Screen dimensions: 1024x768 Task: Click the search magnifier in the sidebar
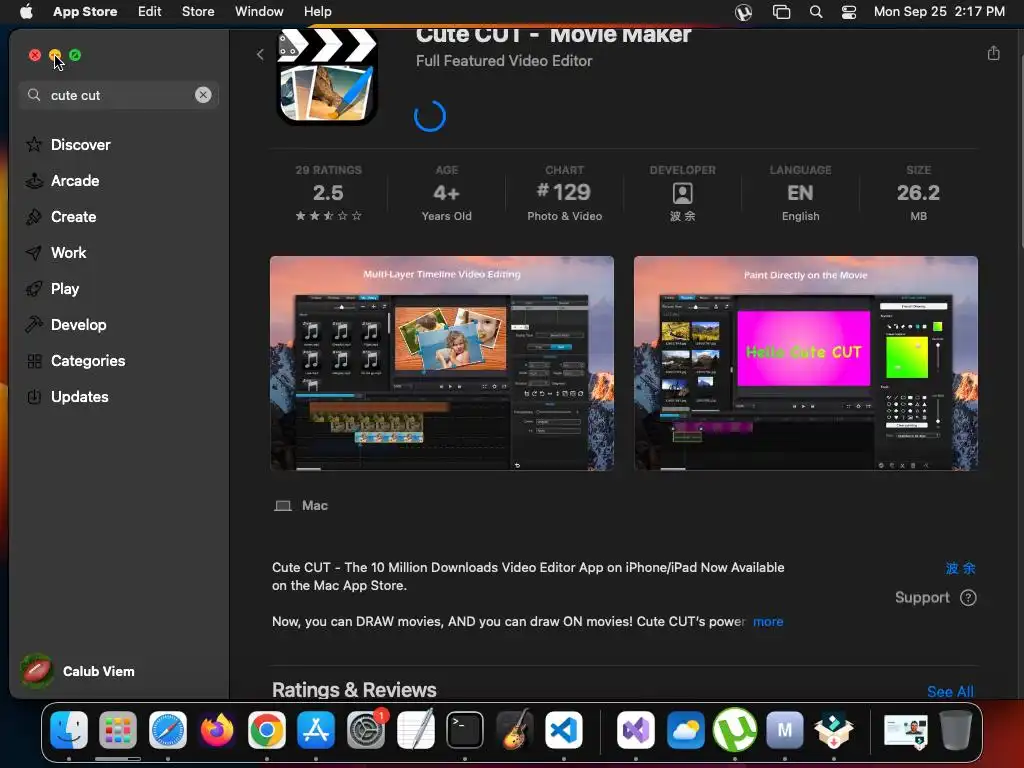(x=34, y=95)
